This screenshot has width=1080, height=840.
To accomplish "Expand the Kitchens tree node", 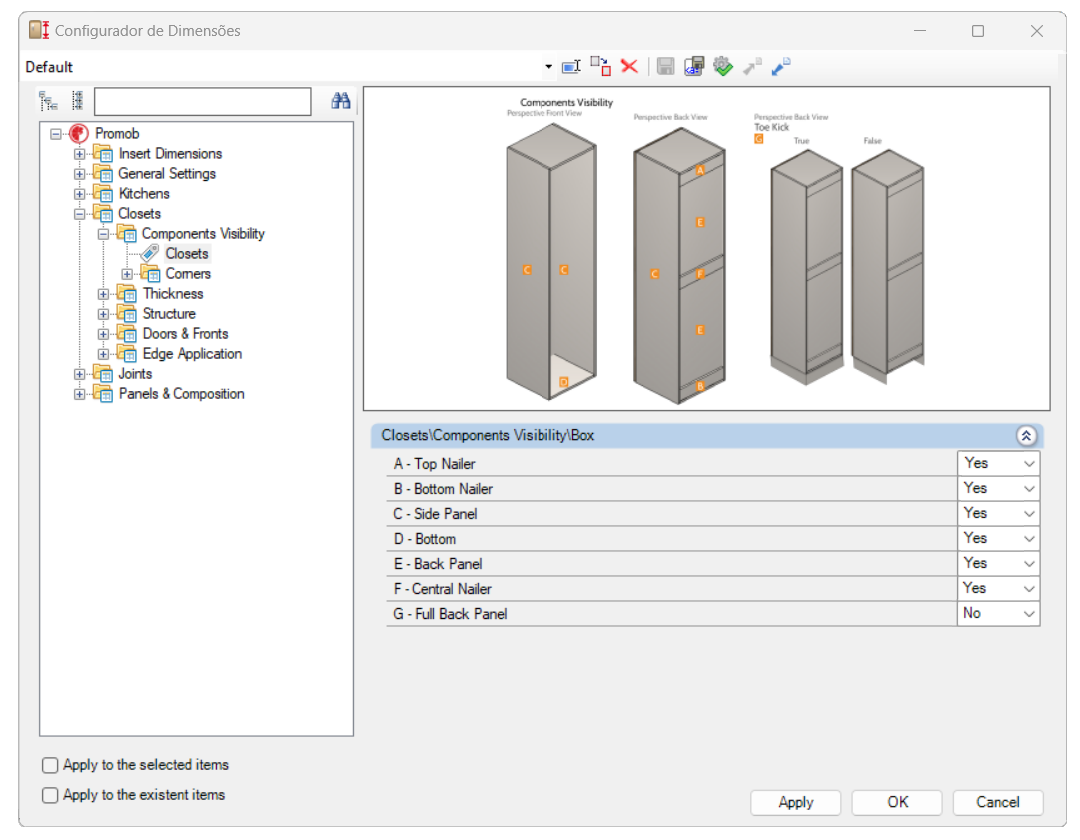I will [80, 194].
